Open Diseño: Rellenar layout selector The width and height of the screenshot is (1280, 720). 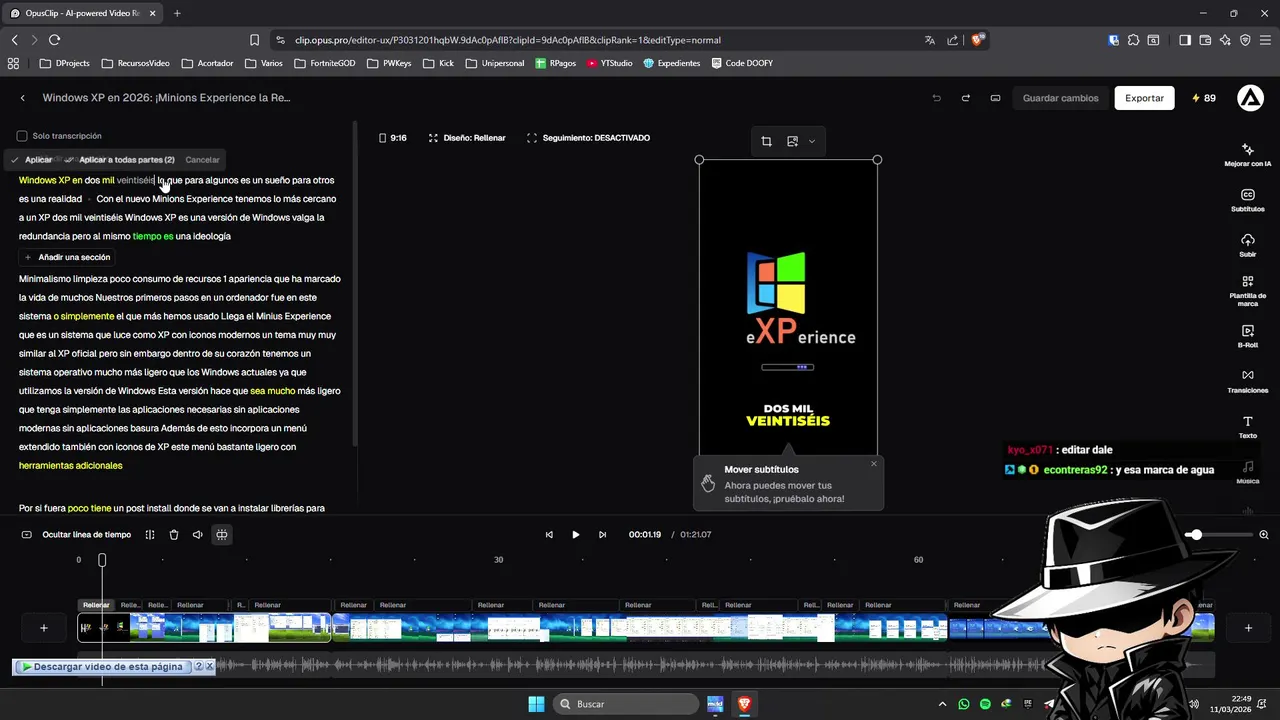[467, 138]
